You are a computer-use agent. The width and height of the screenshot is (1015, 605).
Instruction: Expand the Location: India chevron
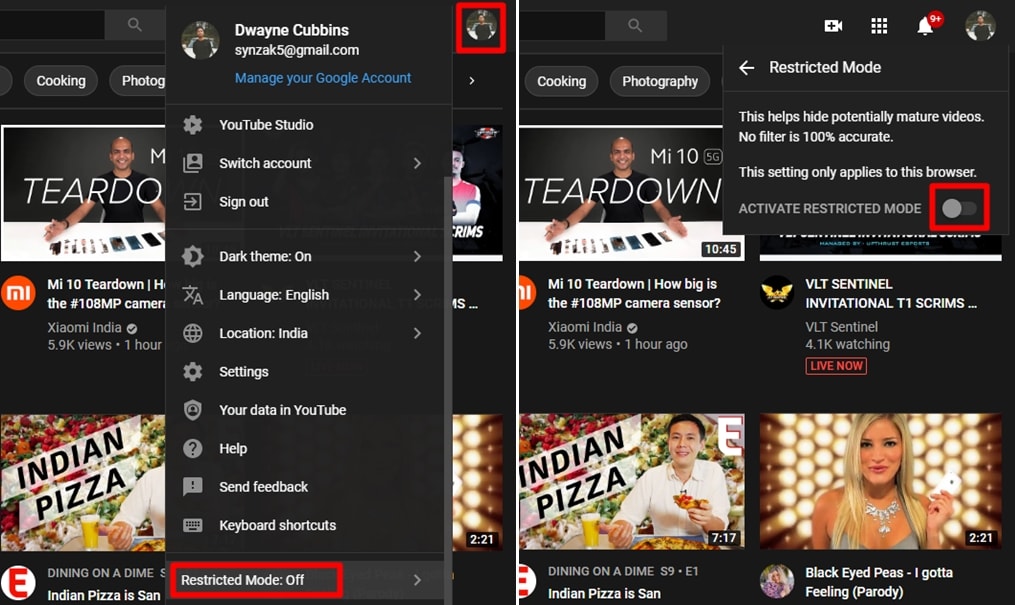coord(418,333)
